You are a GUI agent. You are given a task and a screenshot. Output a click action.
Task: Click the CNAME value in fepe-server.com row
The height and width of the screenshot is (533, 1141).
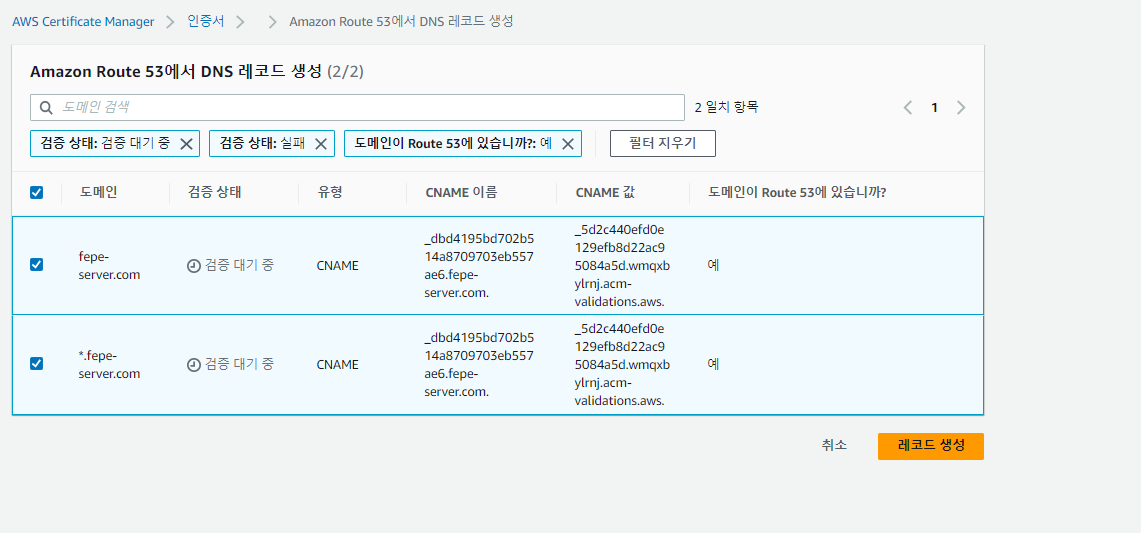pos(622,266)
